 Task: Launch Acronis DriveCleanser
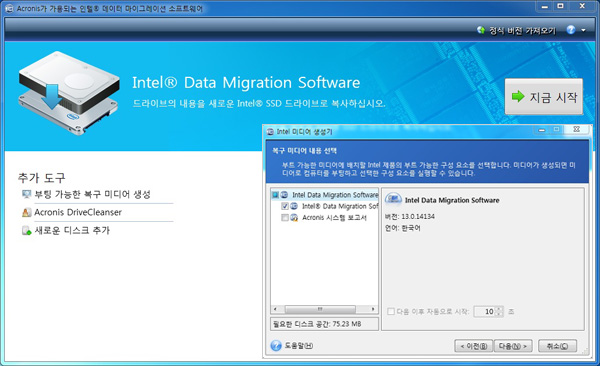78,212
